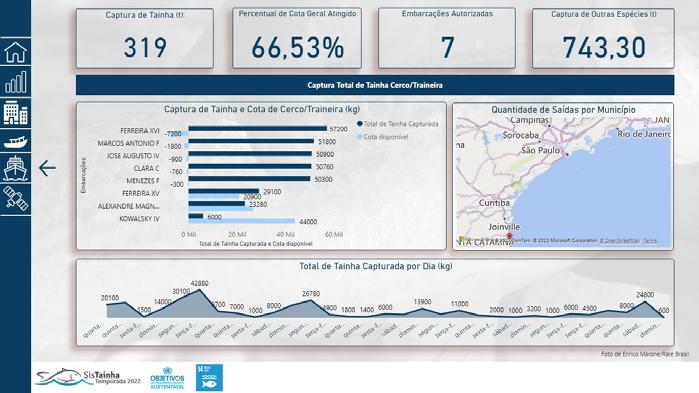699x393 pixels.
Task: Click the SDG 14 fish icon
Action: pyautogui.click(x=209, y=378)
